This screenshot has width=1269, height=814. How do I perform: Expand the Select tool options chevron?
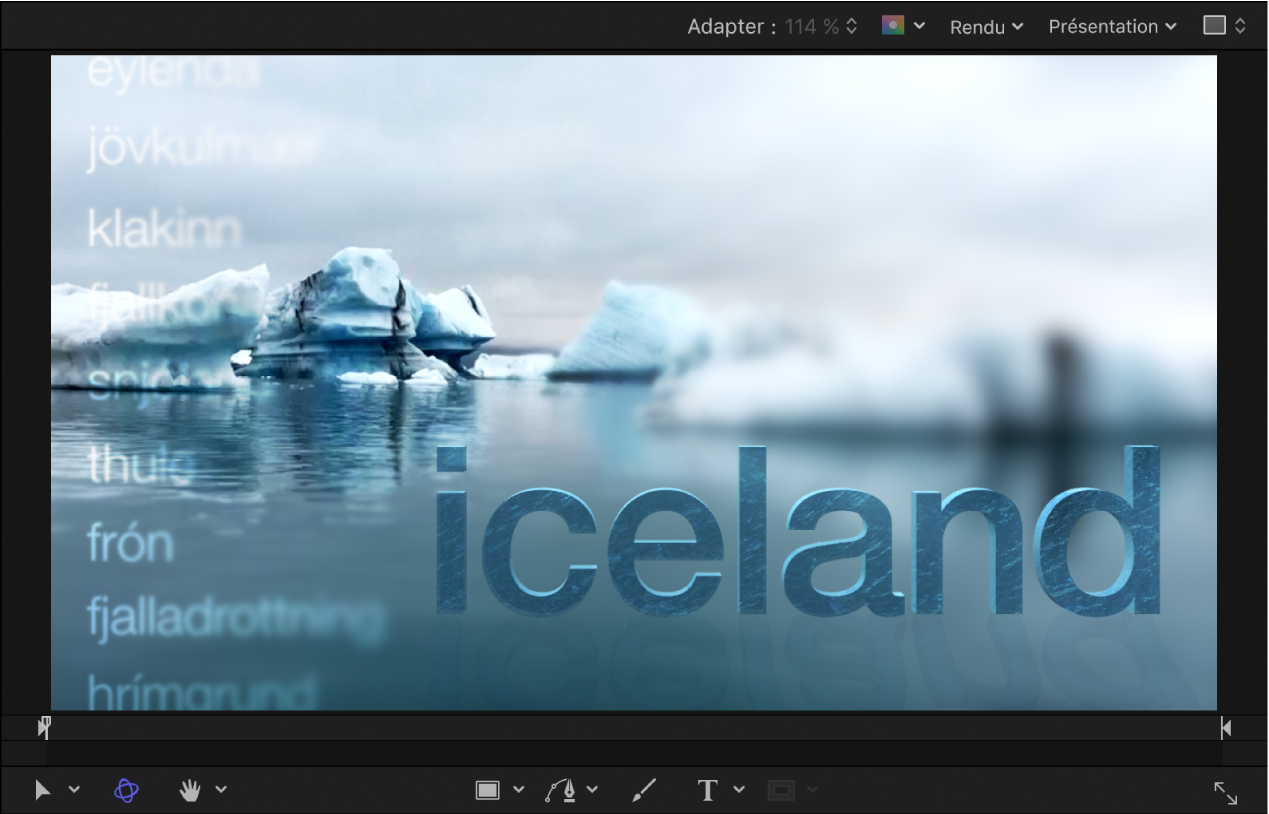(74, 790)
